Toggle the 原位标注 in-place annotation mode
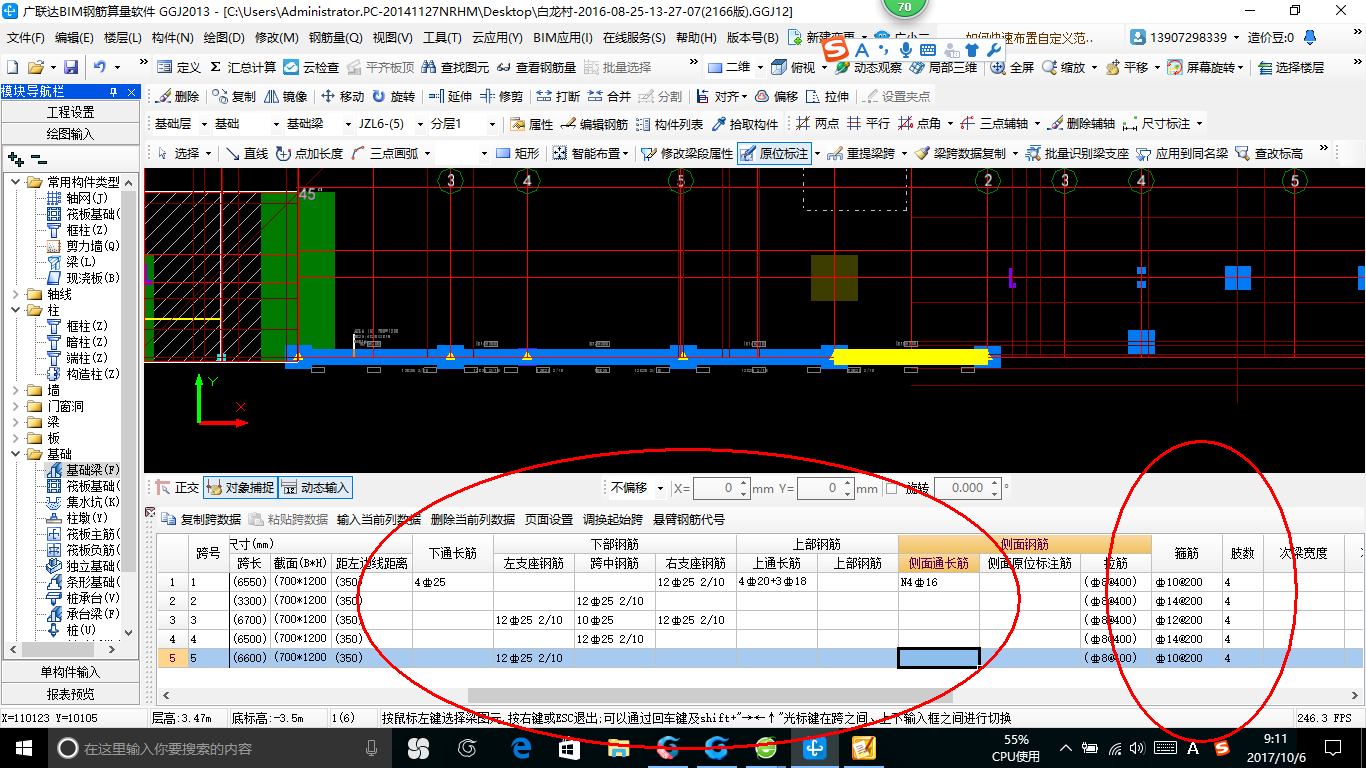 tap(774, 153)
